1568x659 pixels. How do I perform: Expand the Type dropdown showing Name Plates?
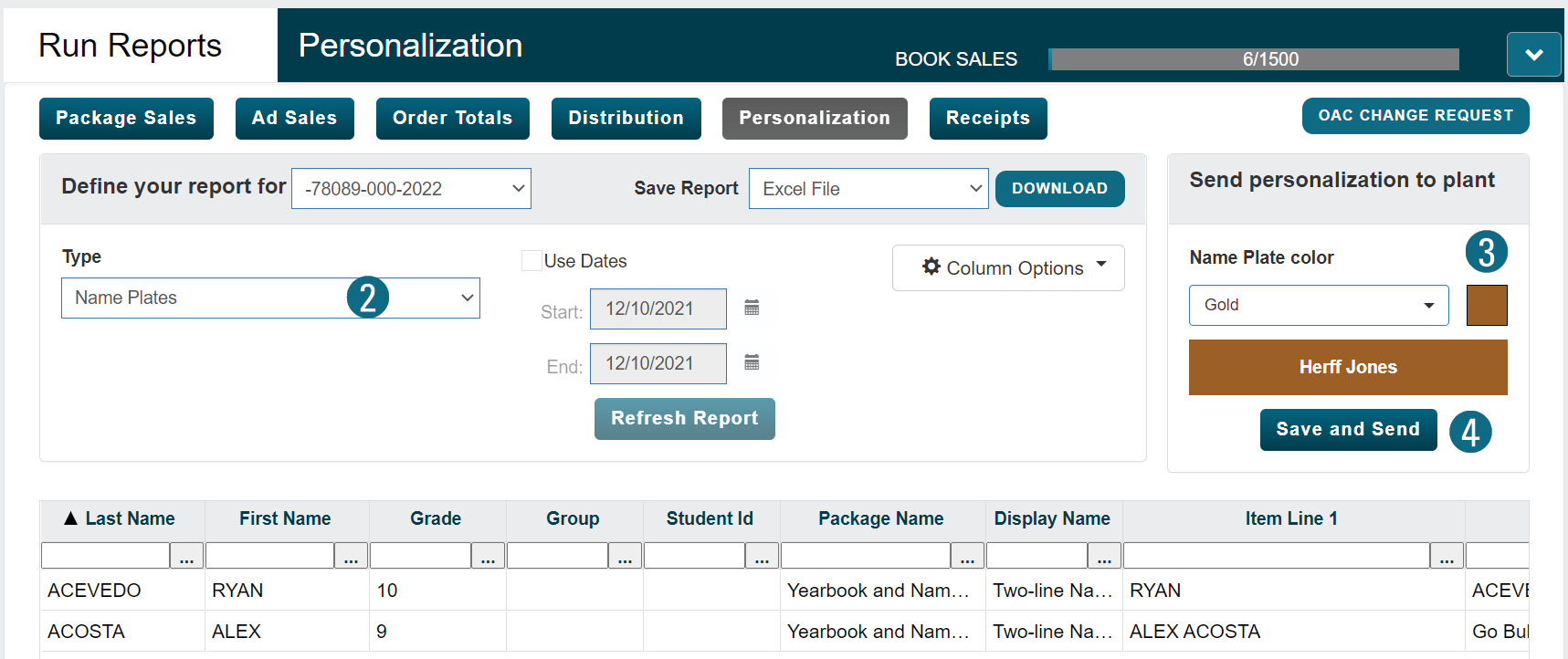pos(270,298)
